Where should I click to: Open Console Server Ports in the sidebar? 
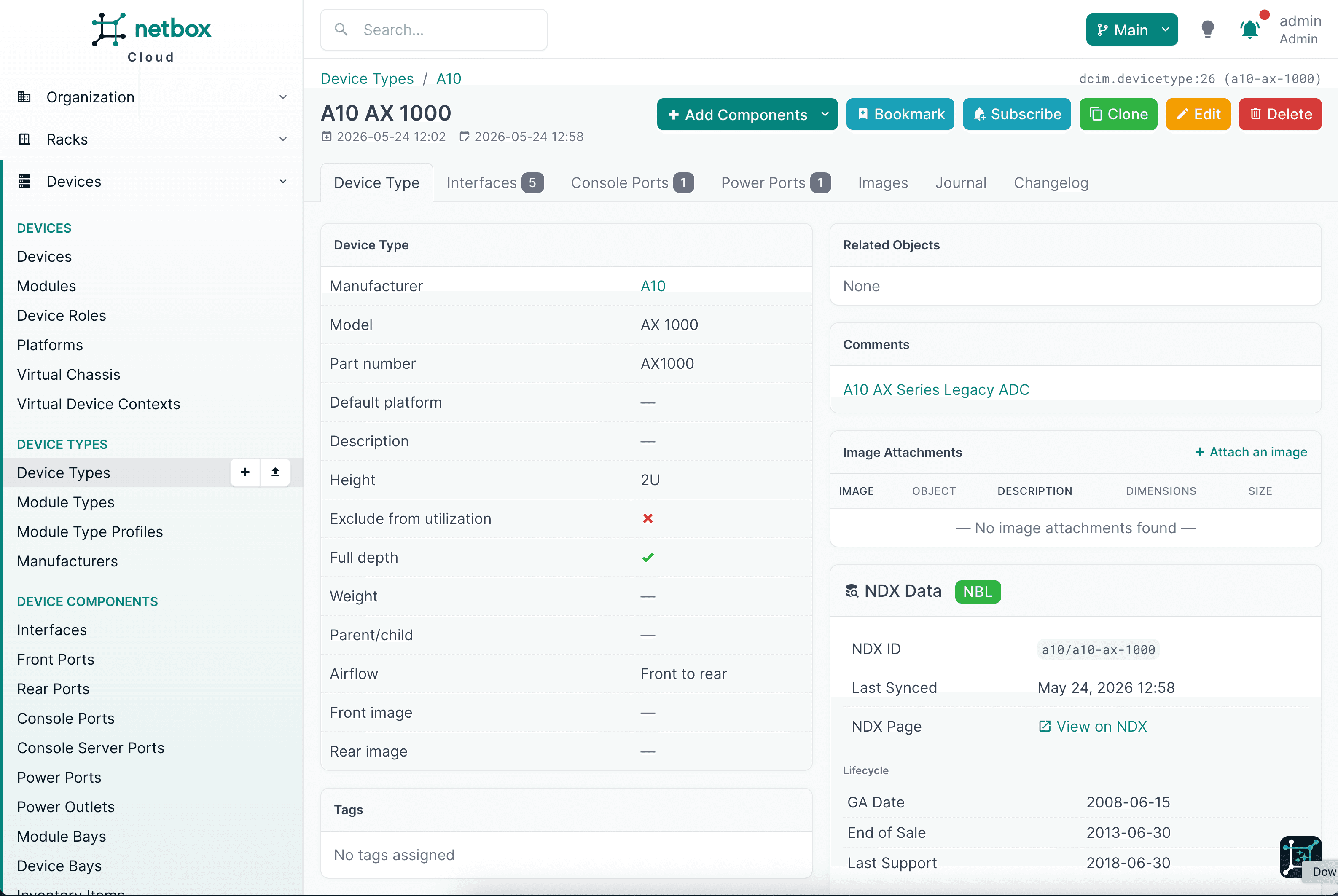point(91,748)
